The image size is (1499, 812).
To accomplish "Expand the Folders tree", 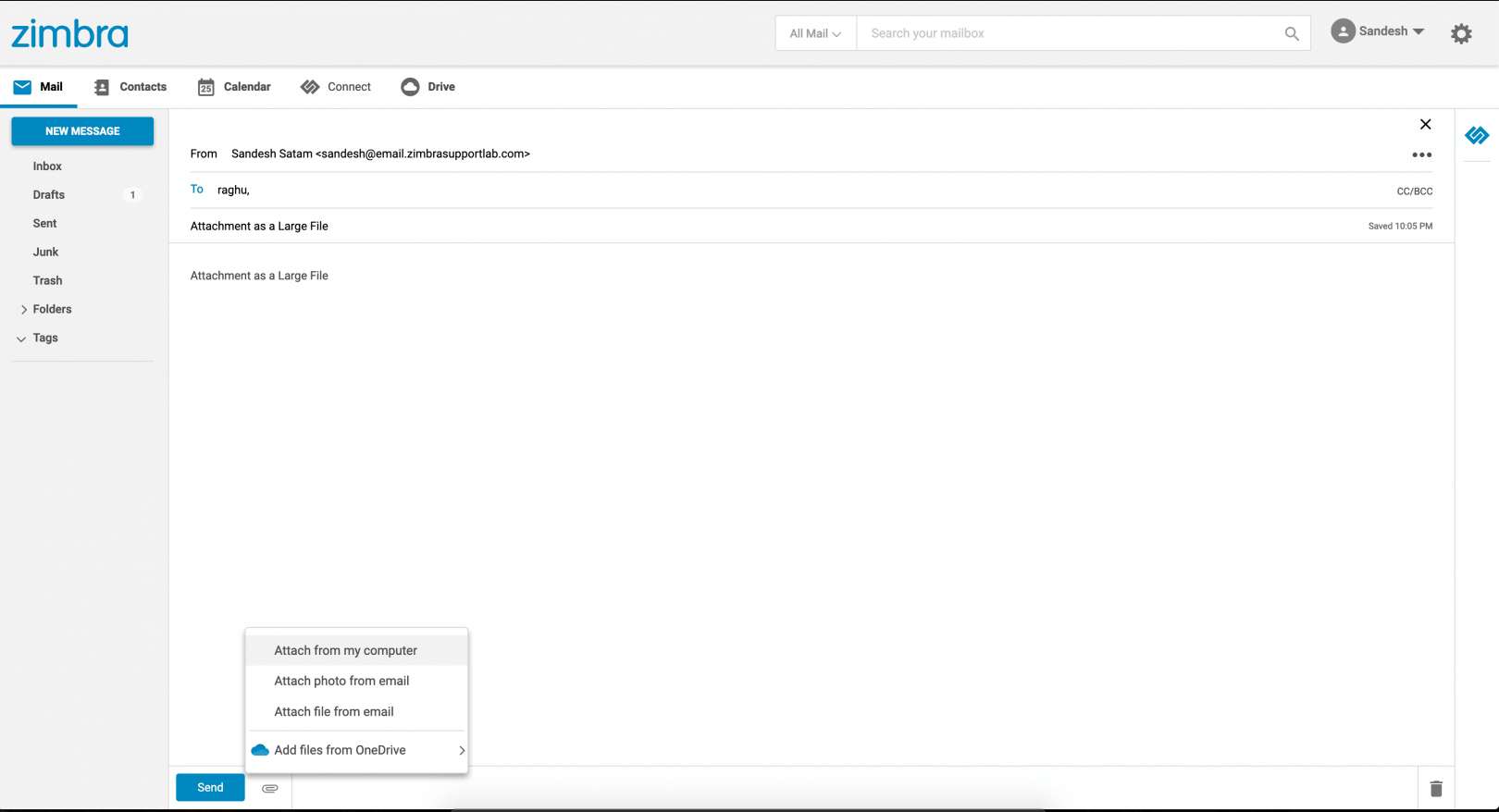I will (x=24, y=310).
